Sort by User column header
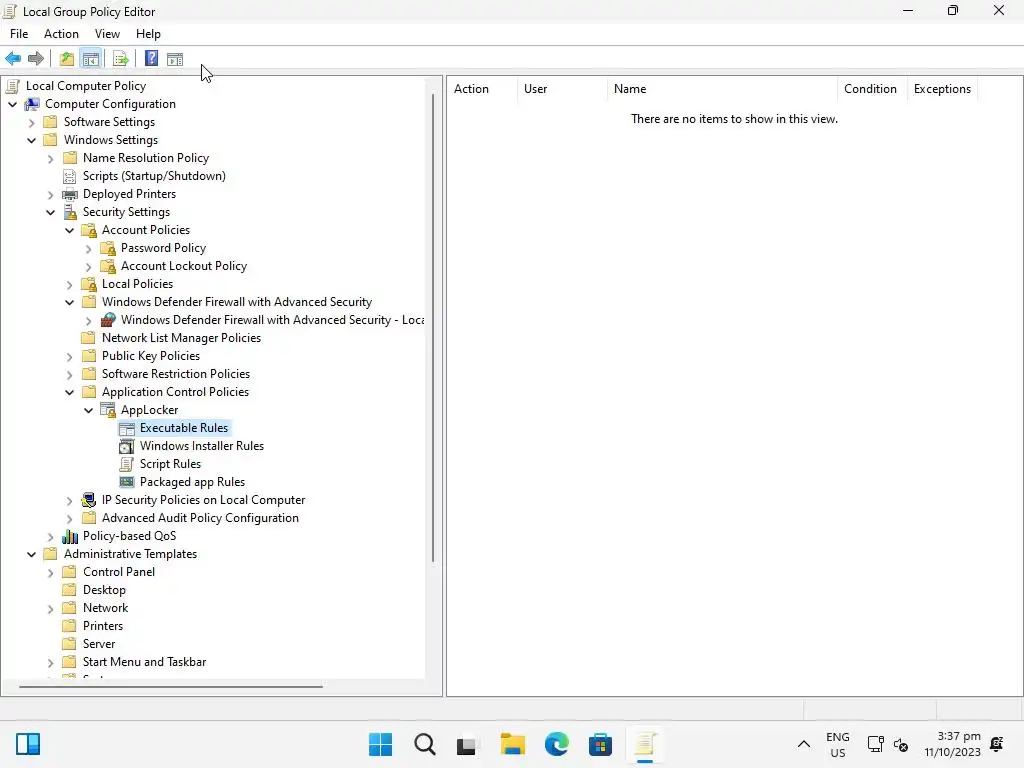 click(x=562, y=89)
